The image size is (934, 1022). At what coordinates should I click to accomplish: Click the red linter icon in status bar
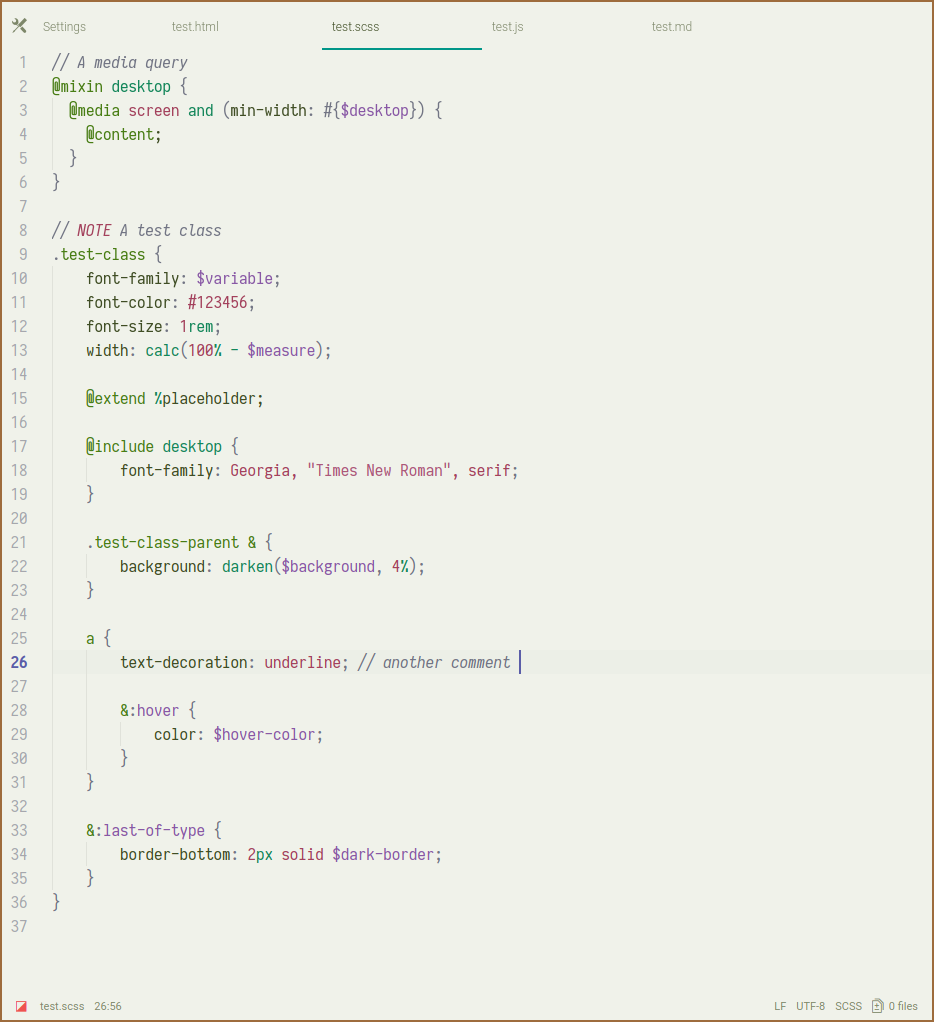[x=22, y=1006]
